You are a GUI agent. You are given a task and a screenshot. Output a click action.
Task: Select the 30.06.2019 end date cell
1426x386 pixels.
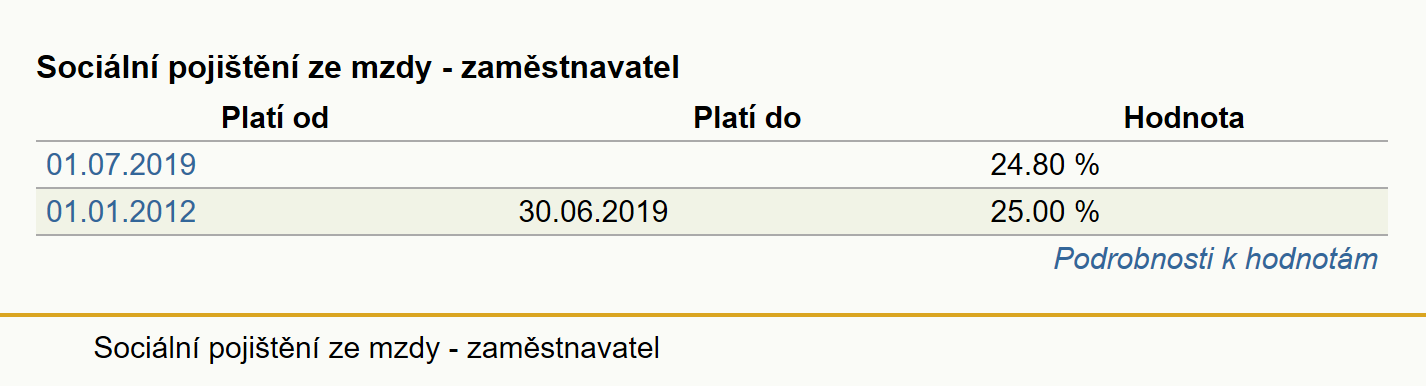[594, 212]
